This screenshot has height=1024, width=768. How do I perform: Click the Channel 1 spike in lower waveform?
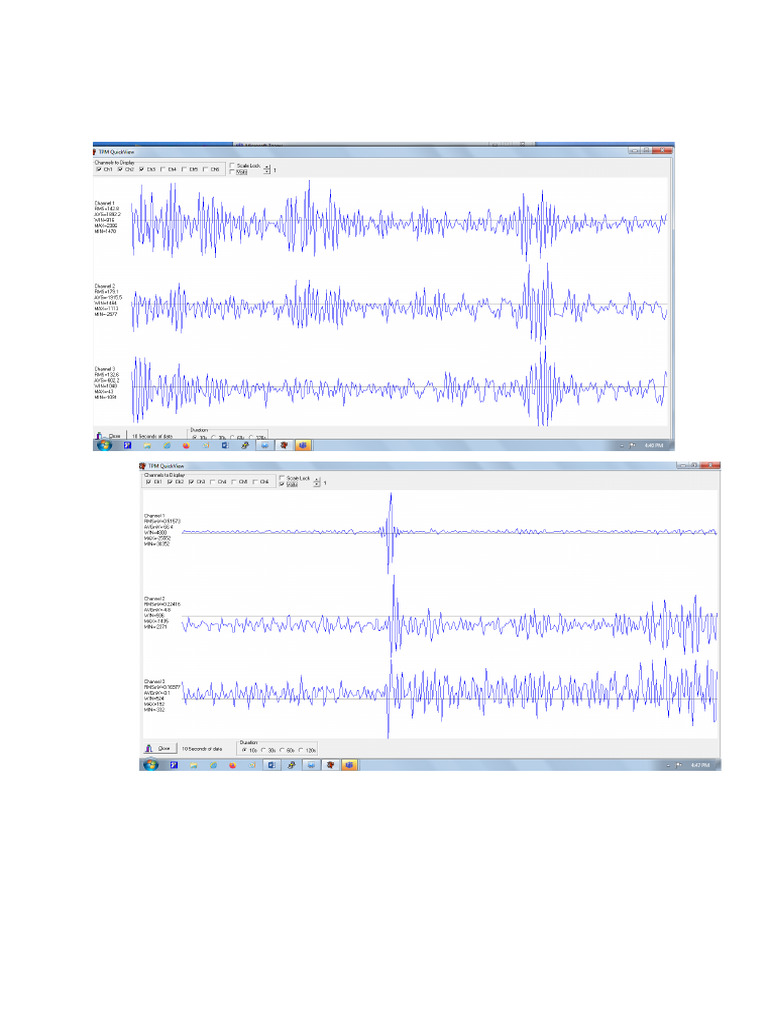[x=391, y=532]
